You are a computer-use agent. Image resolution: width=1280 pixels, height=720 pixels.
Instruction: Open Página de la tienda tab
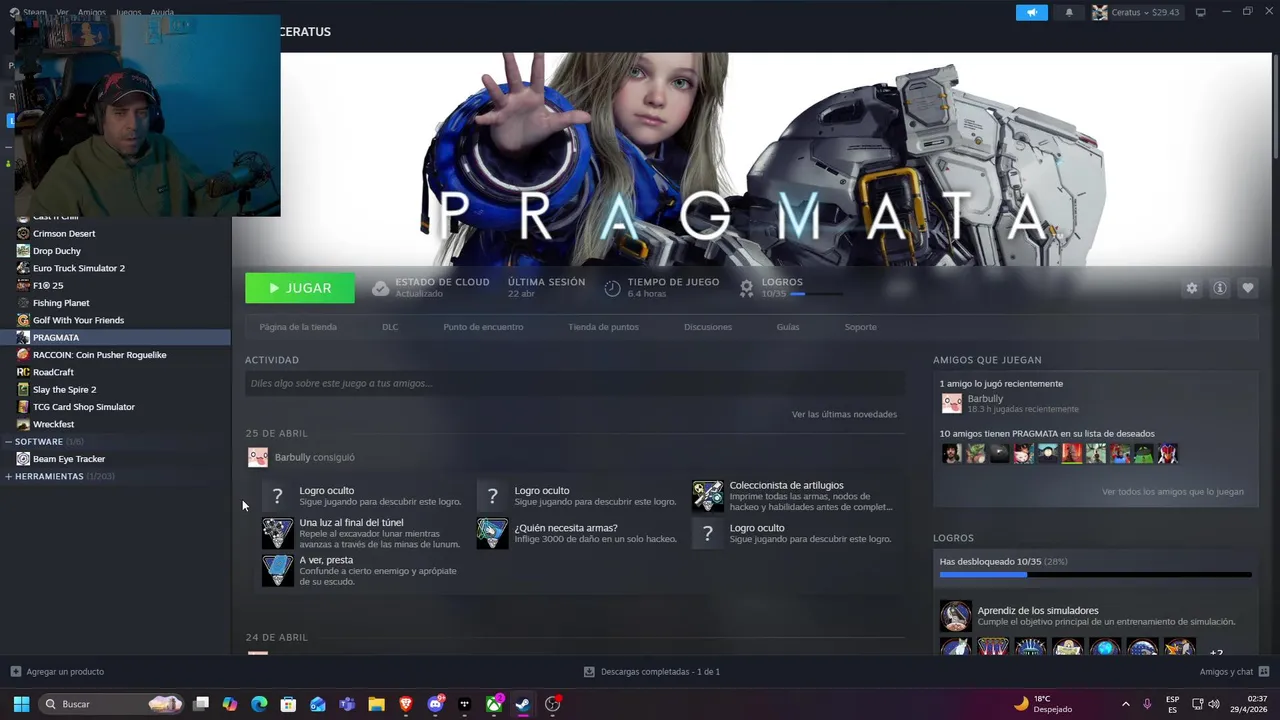[298, 327]
